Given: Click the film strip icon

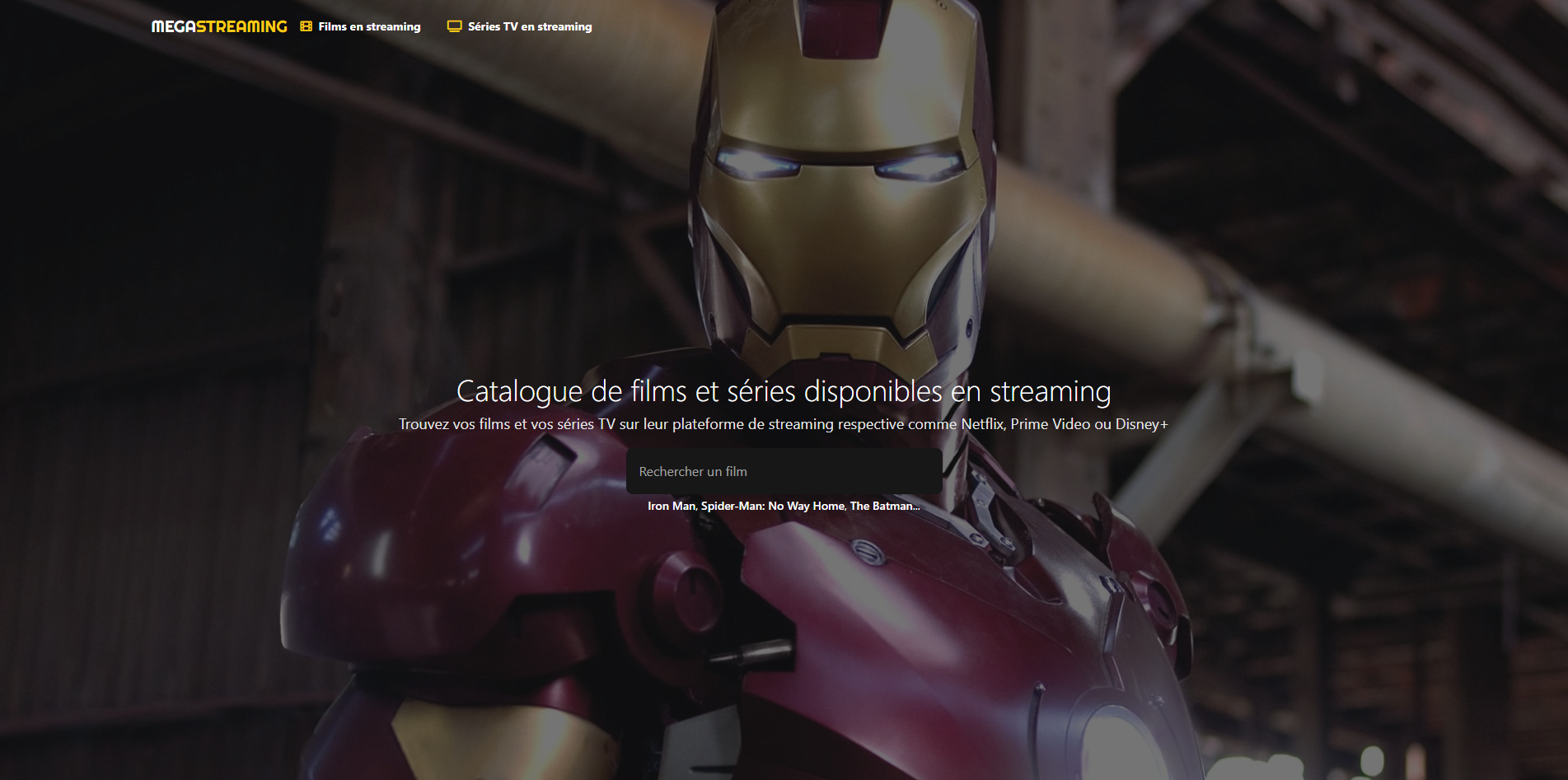Looking at the screenshot, I should 306,26.
